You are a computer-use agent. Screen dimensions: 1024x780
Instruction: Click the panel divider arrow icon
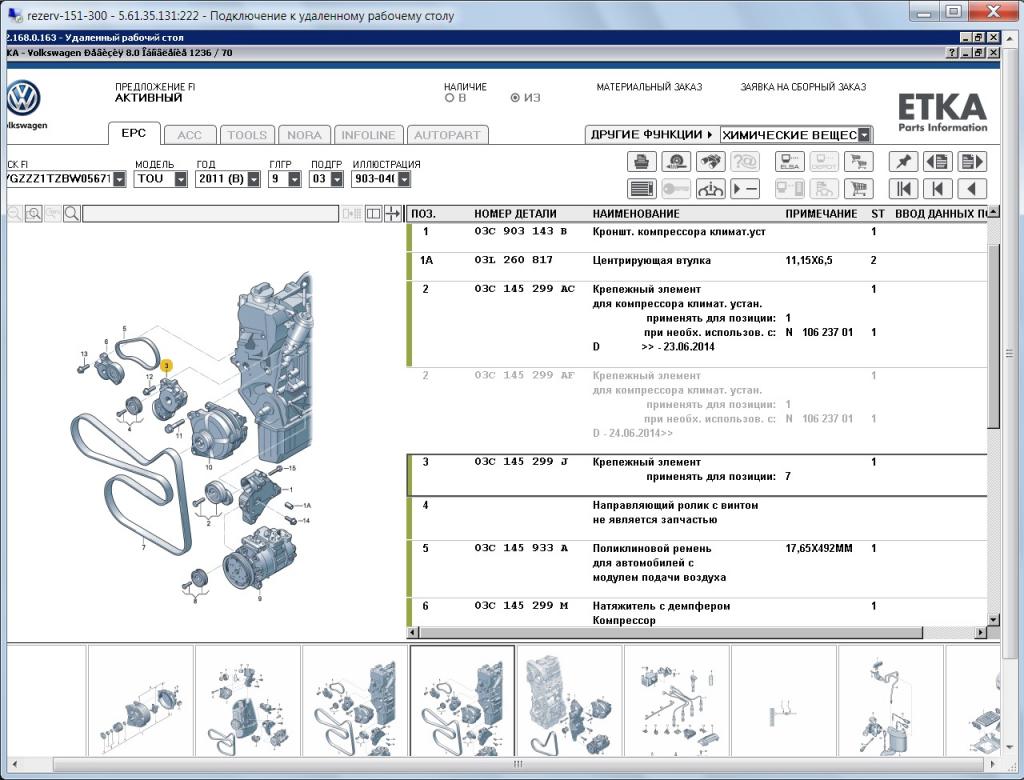(392, 214)
